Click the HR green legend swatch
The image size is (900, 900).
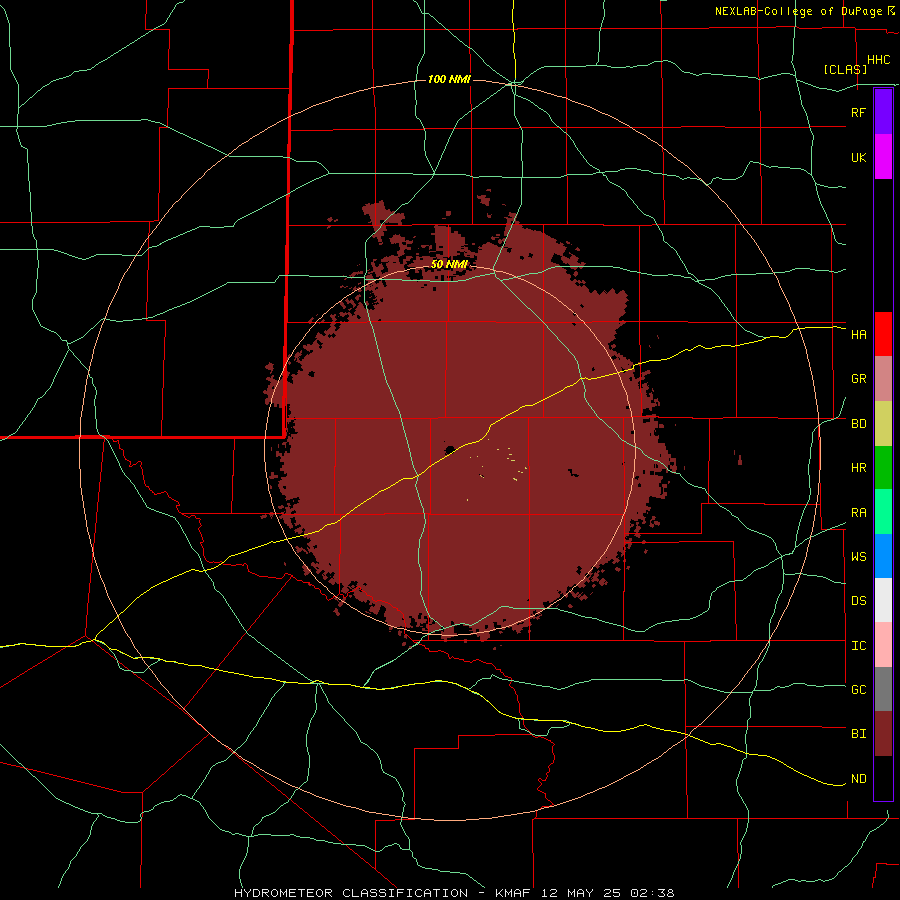tap(883, 468)
